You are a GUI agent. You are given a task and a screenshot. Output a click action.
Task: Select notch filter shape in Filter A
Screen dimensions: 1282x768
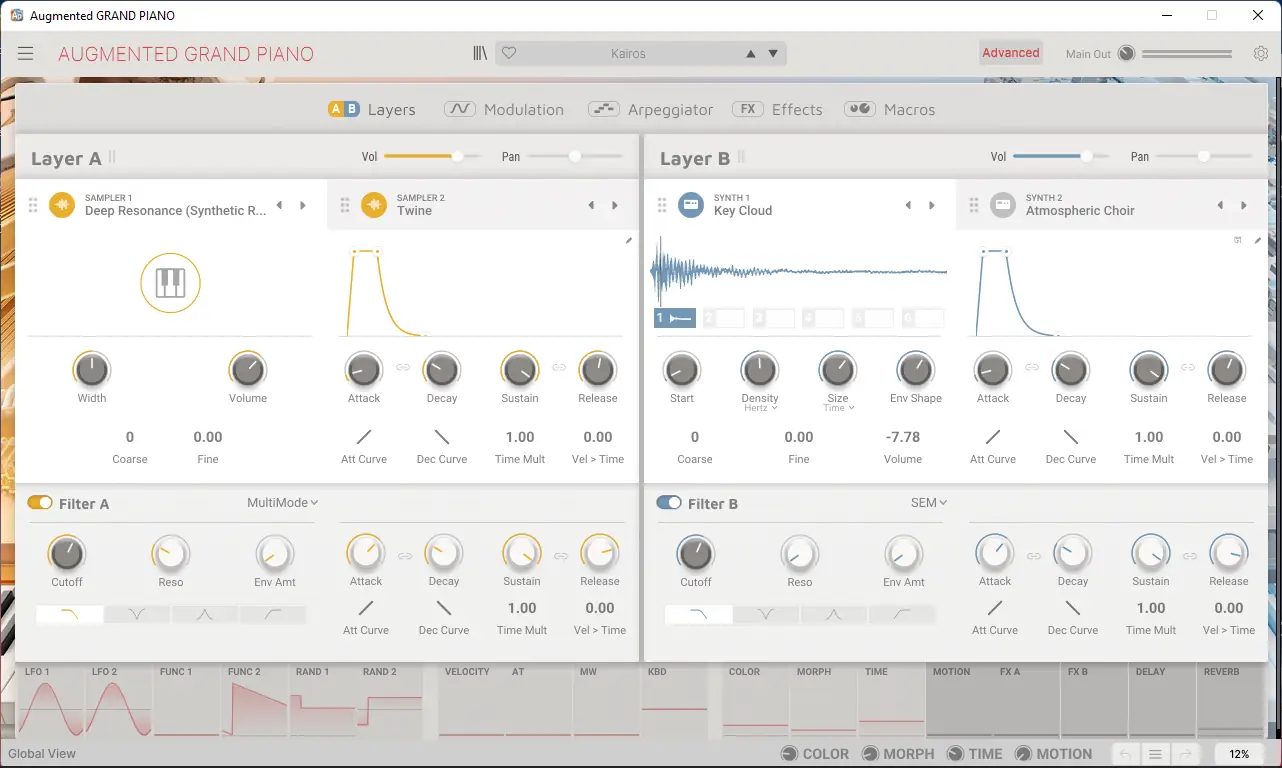[137, 615]
